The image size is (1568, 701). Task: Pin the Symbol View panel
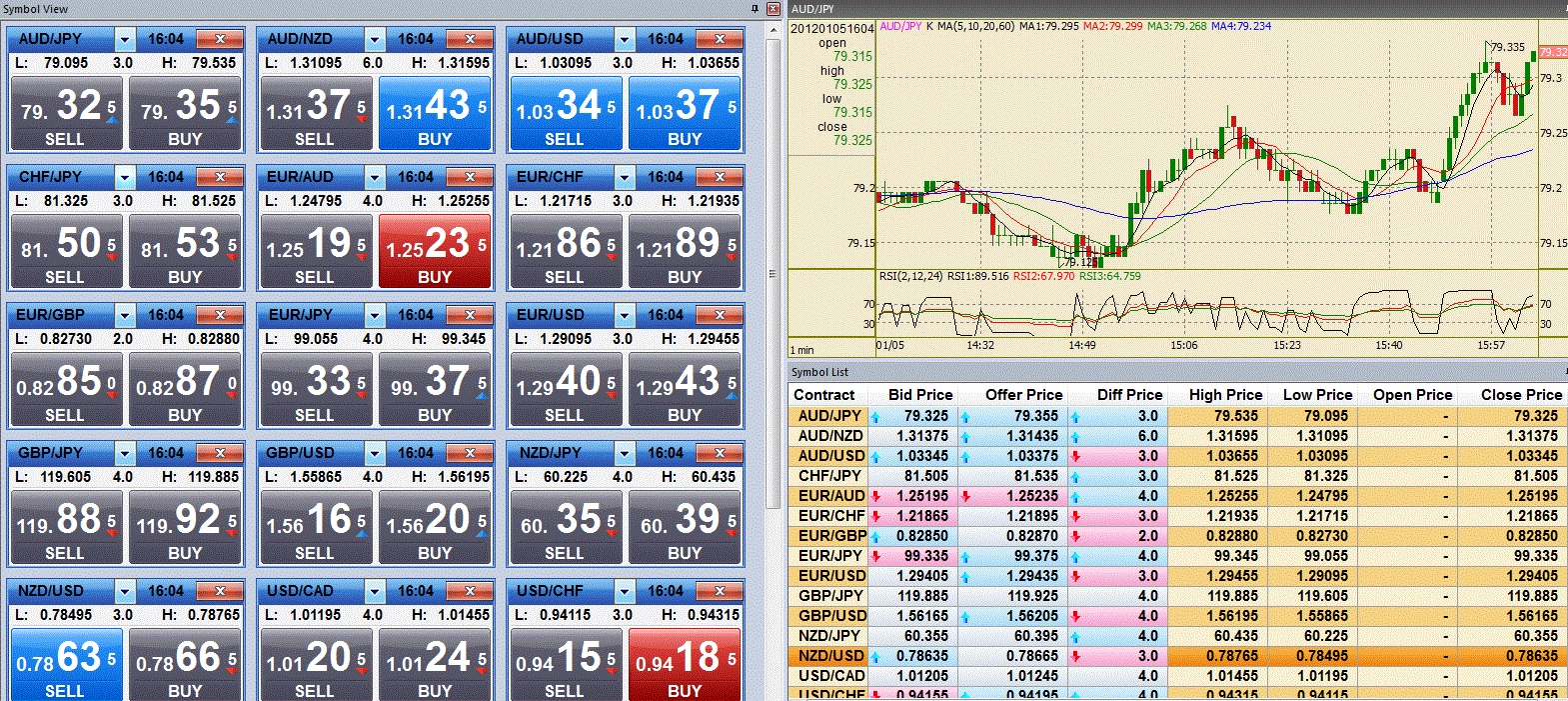pos(756,9)
